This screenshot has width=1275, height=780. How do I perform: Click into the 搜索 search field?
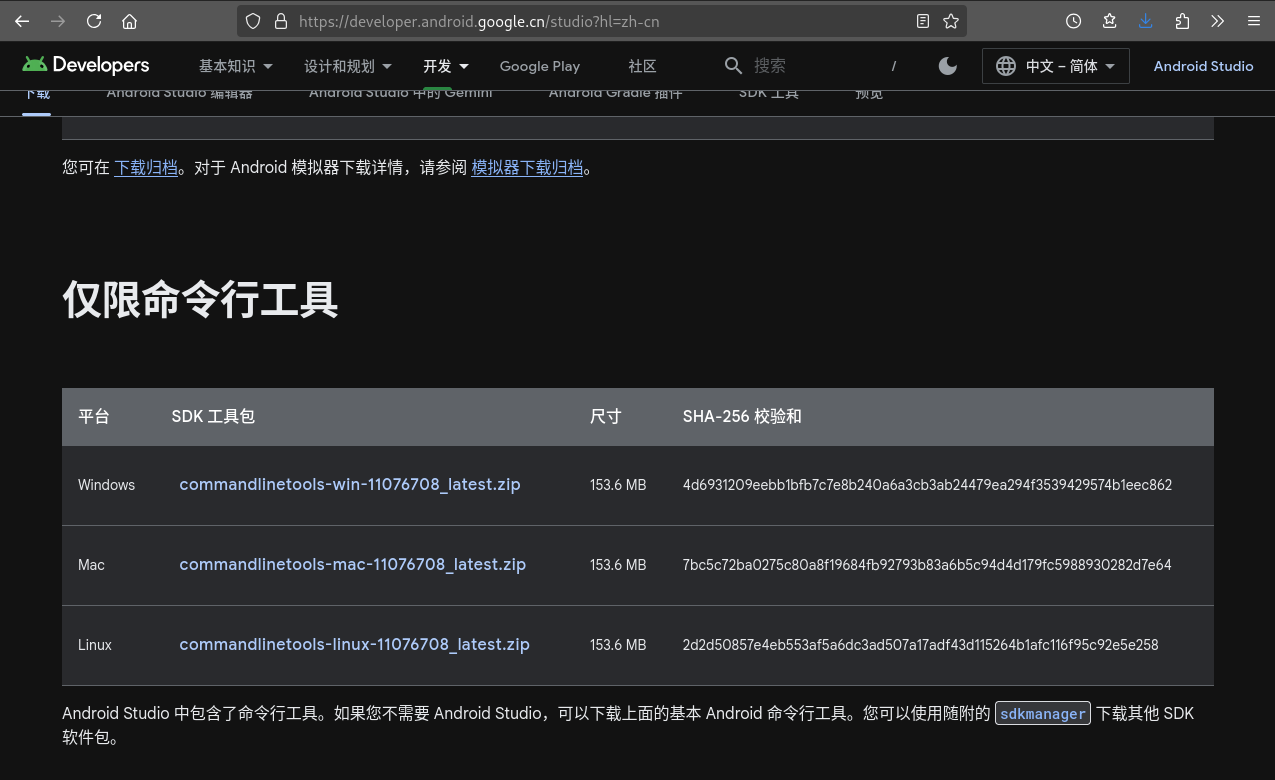click(x=810, y=66)
